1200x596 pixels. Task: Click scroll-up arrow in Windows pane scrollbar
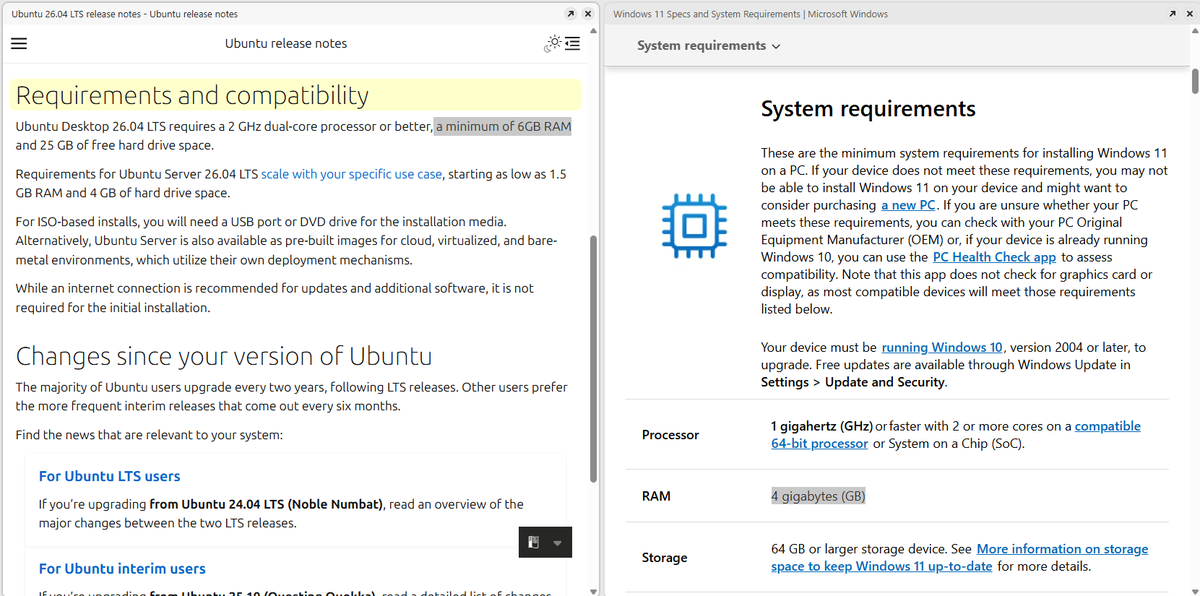1194,30
